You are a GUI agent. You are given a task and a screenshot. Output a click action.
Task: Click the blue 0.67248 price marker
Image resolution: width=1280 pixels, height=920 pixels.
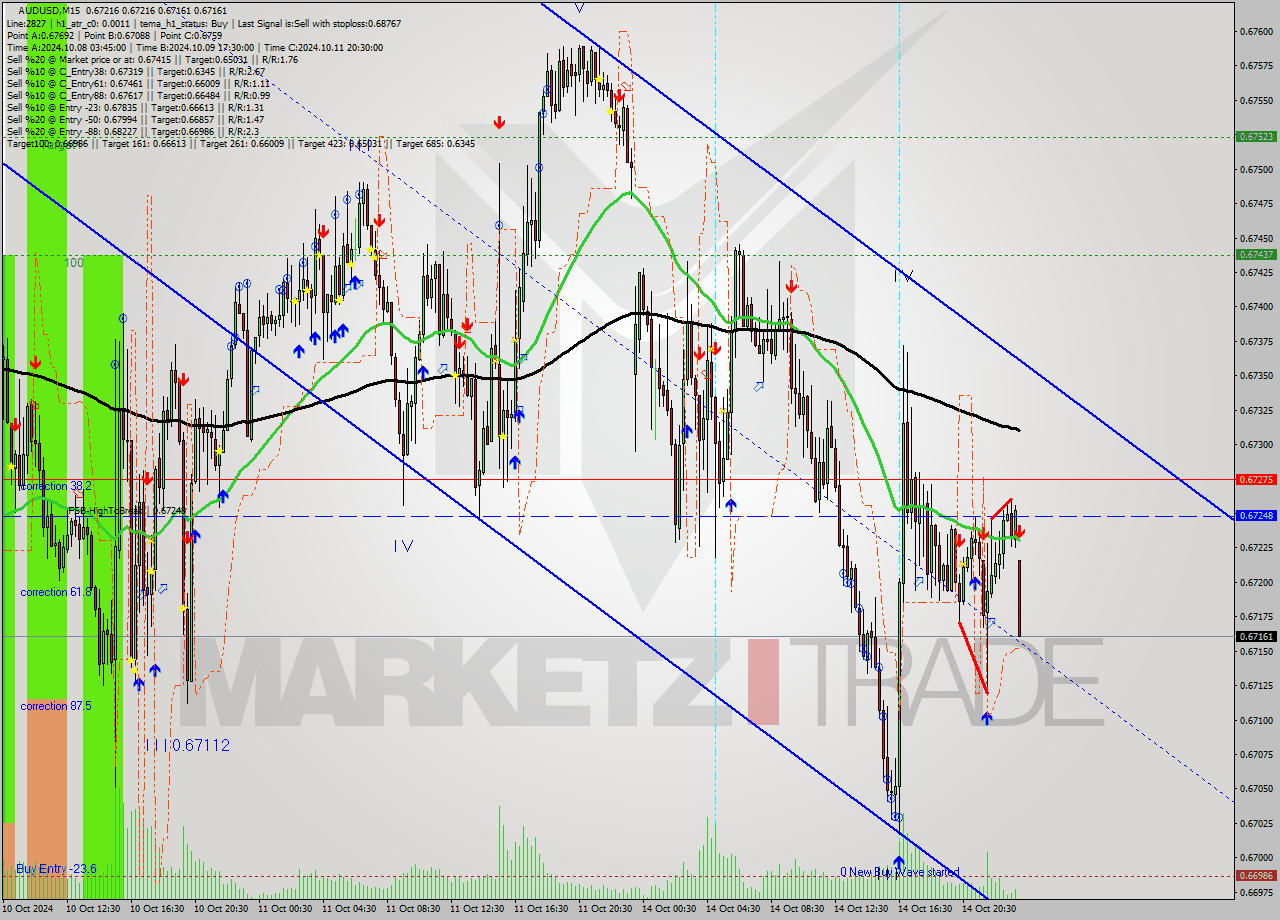1256,516
